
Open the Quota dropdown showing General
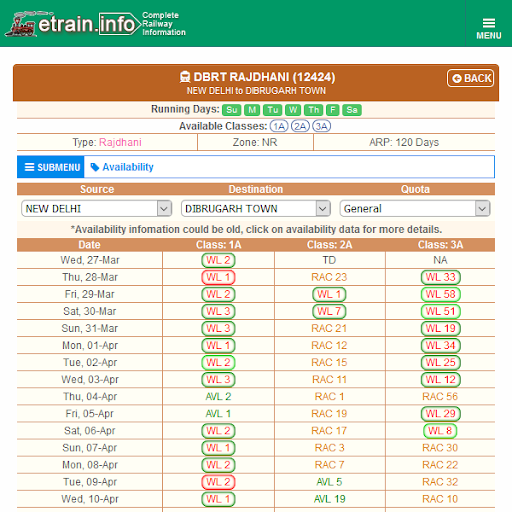tap(415, 209)
